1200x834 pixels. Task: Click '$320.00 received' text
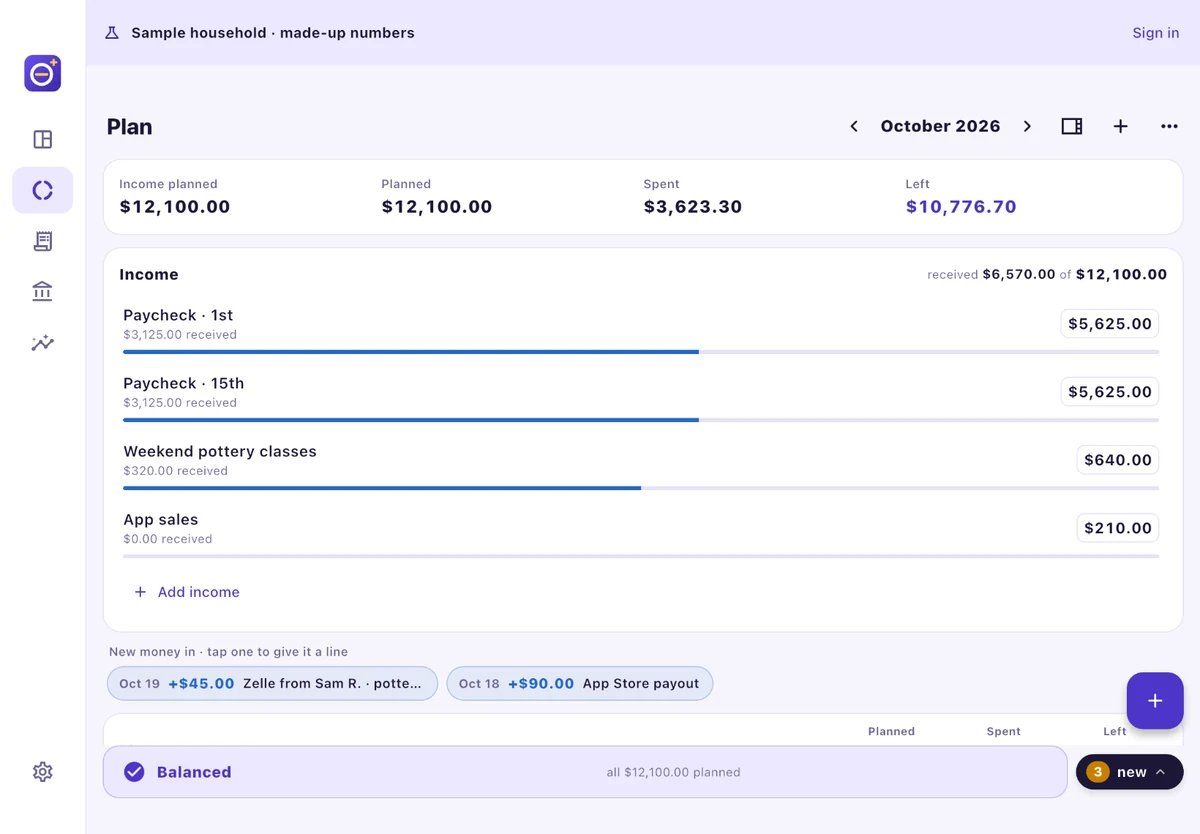176,471
